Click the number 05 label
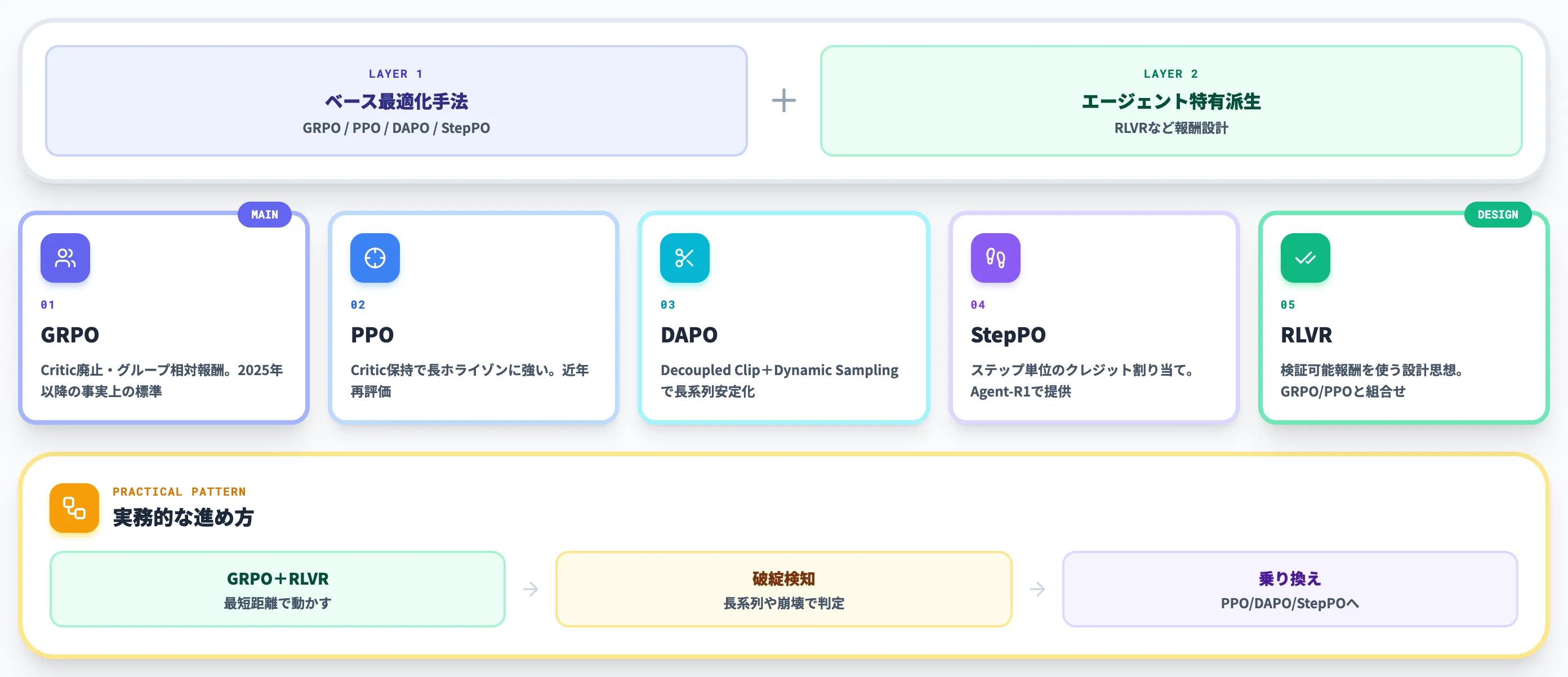1568x677 pixels. click(1288, 304)
